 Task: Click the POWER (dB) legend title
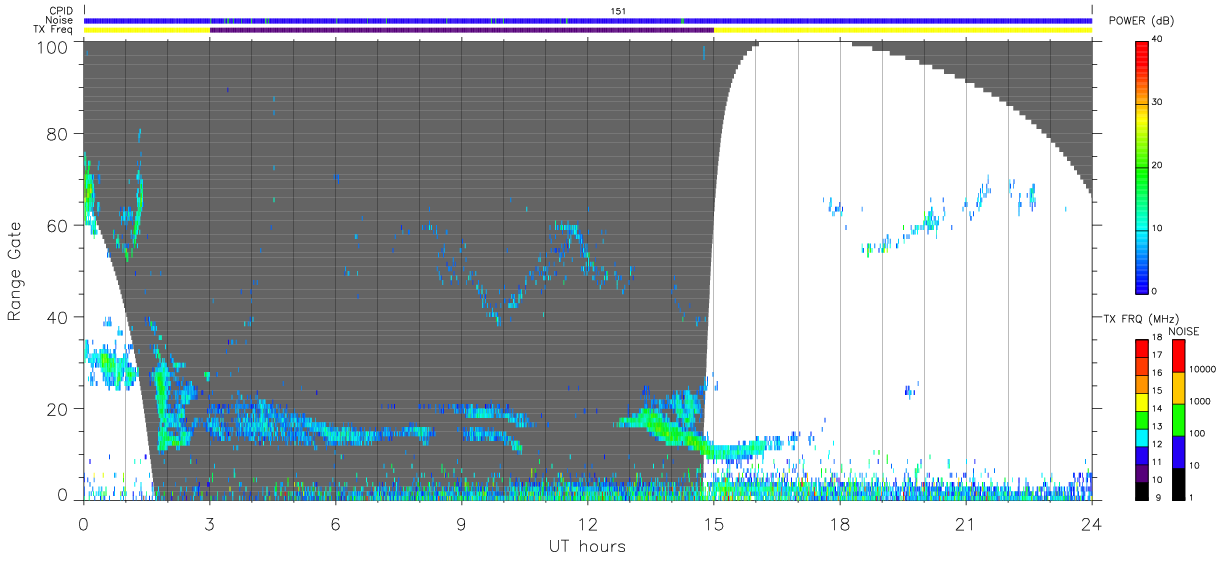tap(1143, 21)
